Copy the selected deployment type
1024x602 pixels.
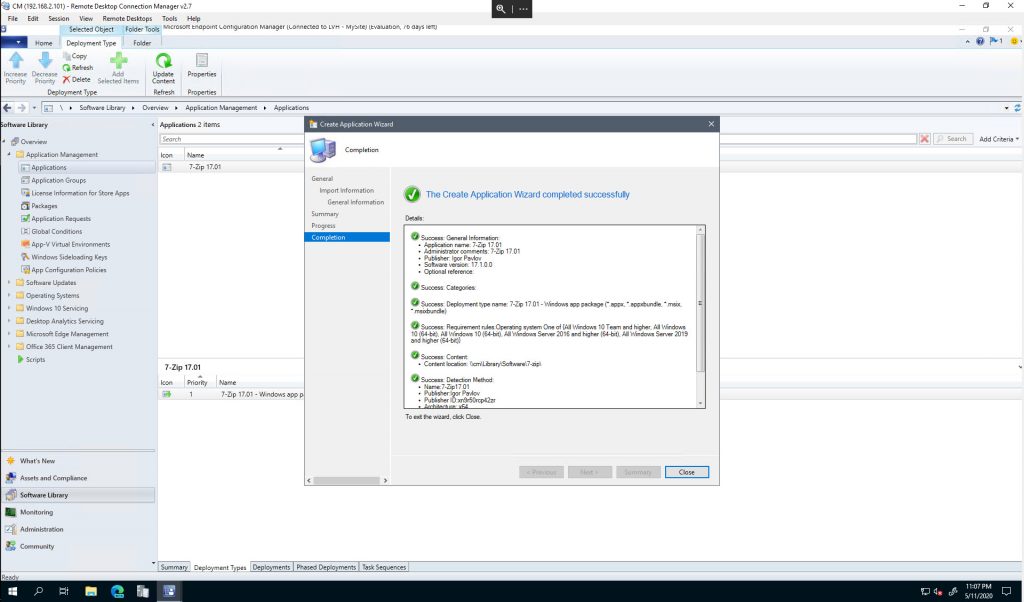pyautogui.click(x=75, y=56)
